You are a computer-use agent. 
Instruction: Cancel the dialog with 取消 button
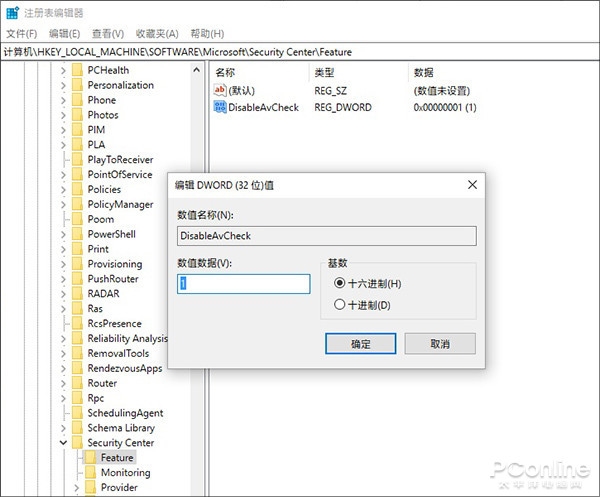(440, 344)
